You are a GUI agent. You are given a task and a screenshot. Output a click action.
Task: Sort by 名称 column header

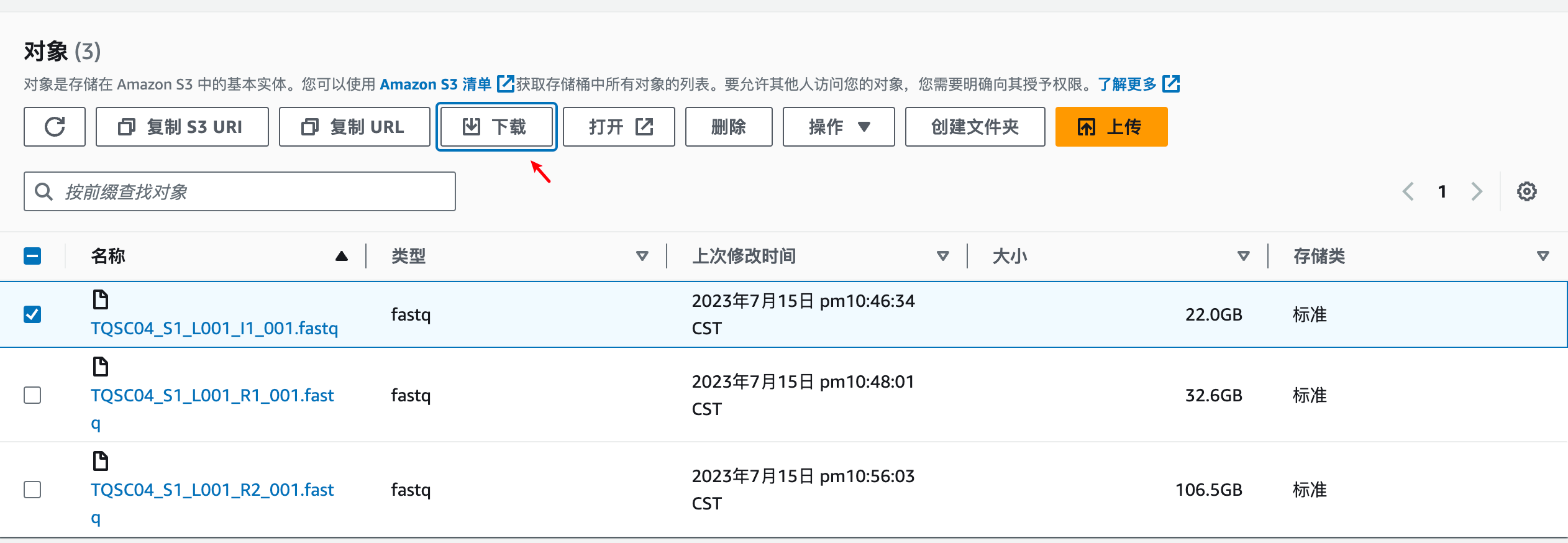[108, 256]
